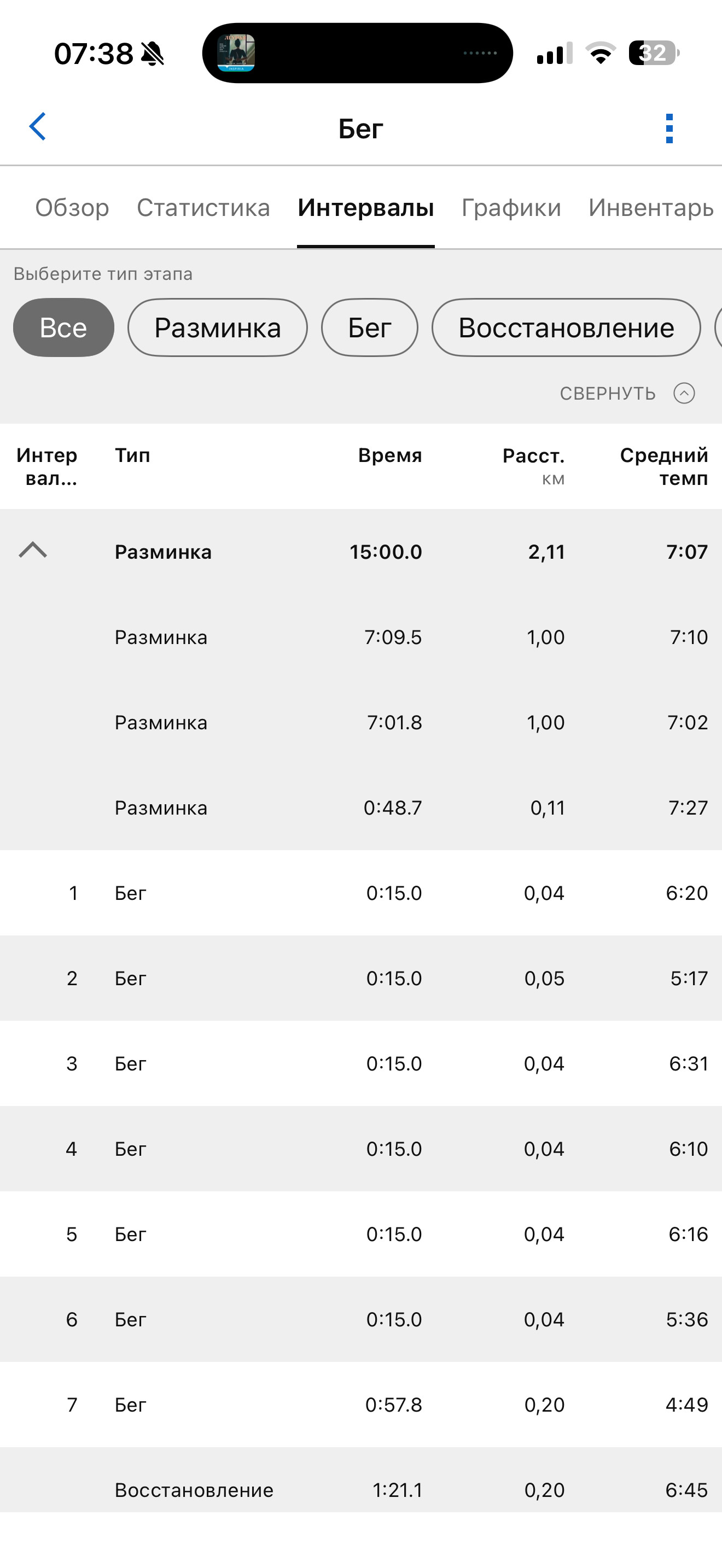
Task: Tap the Wi-Fi status icon
Action: (600, 53)
